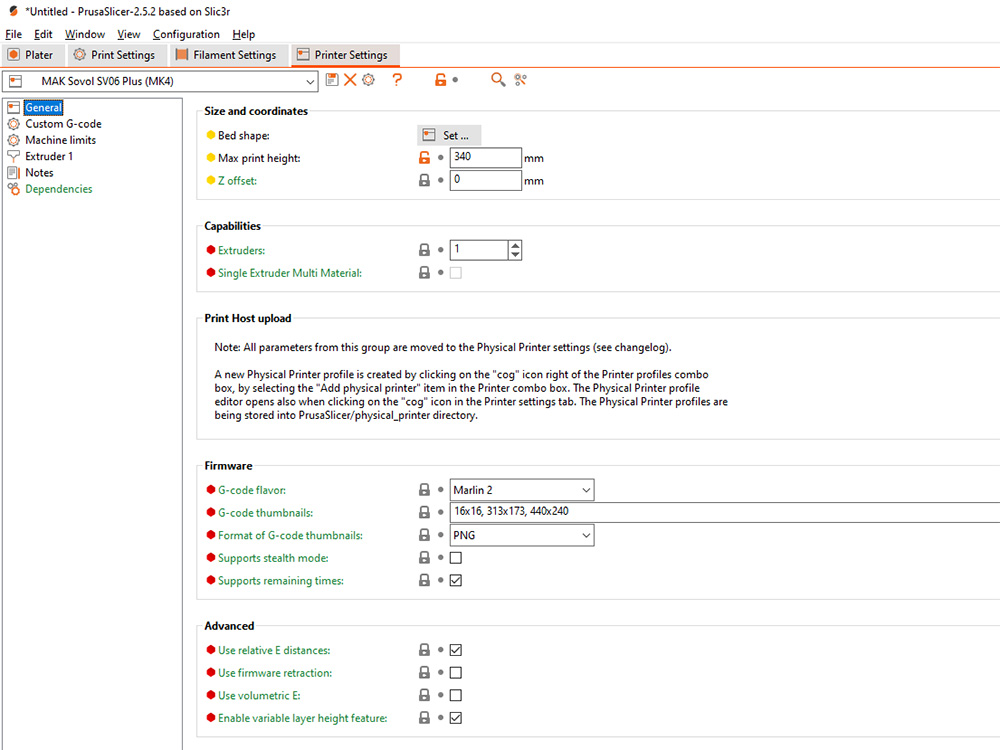Open the File menu
The width and height of the screenshot is (1000, 750).
pyautogui.click(x=13, y=34)
